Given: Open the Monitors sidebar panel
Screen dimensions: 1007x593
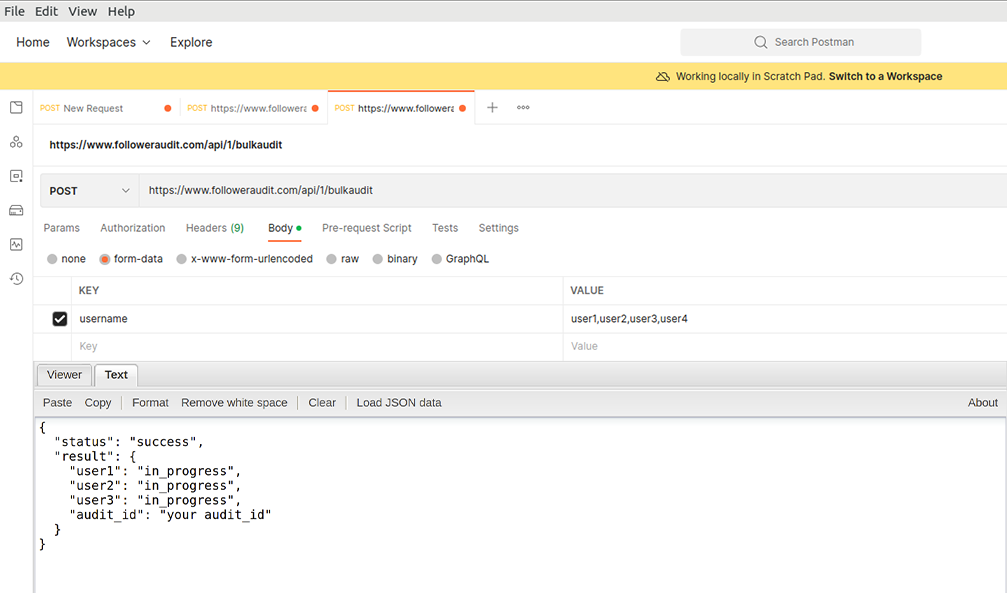Looking at the screenshot, I should click(x=16, y=244).
